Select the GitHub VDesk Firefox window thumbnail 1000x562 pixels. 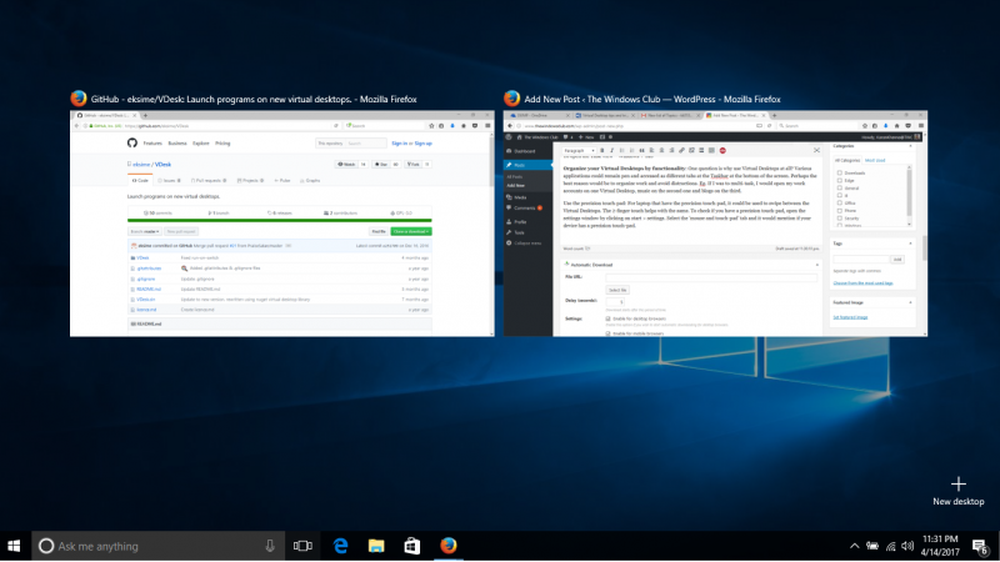[282, 223]
